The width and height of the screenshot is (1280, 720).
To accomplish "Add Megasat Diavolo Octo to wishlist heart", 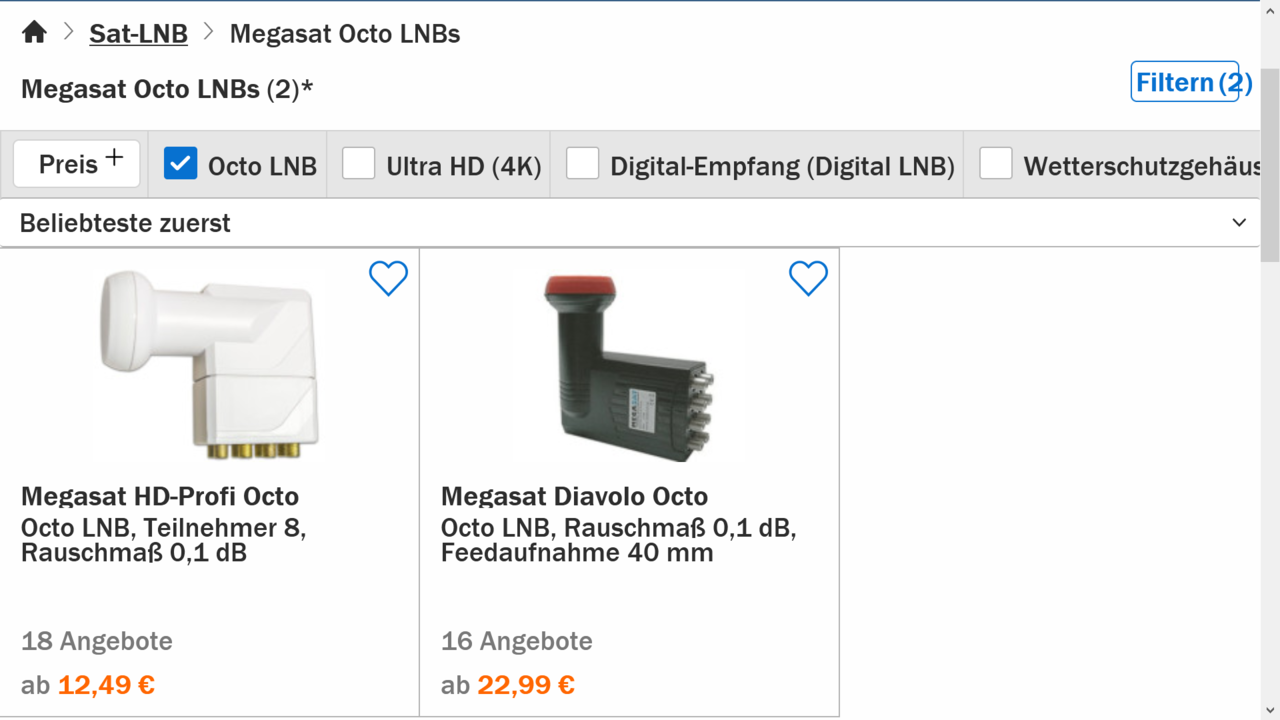I will [808, 278].
